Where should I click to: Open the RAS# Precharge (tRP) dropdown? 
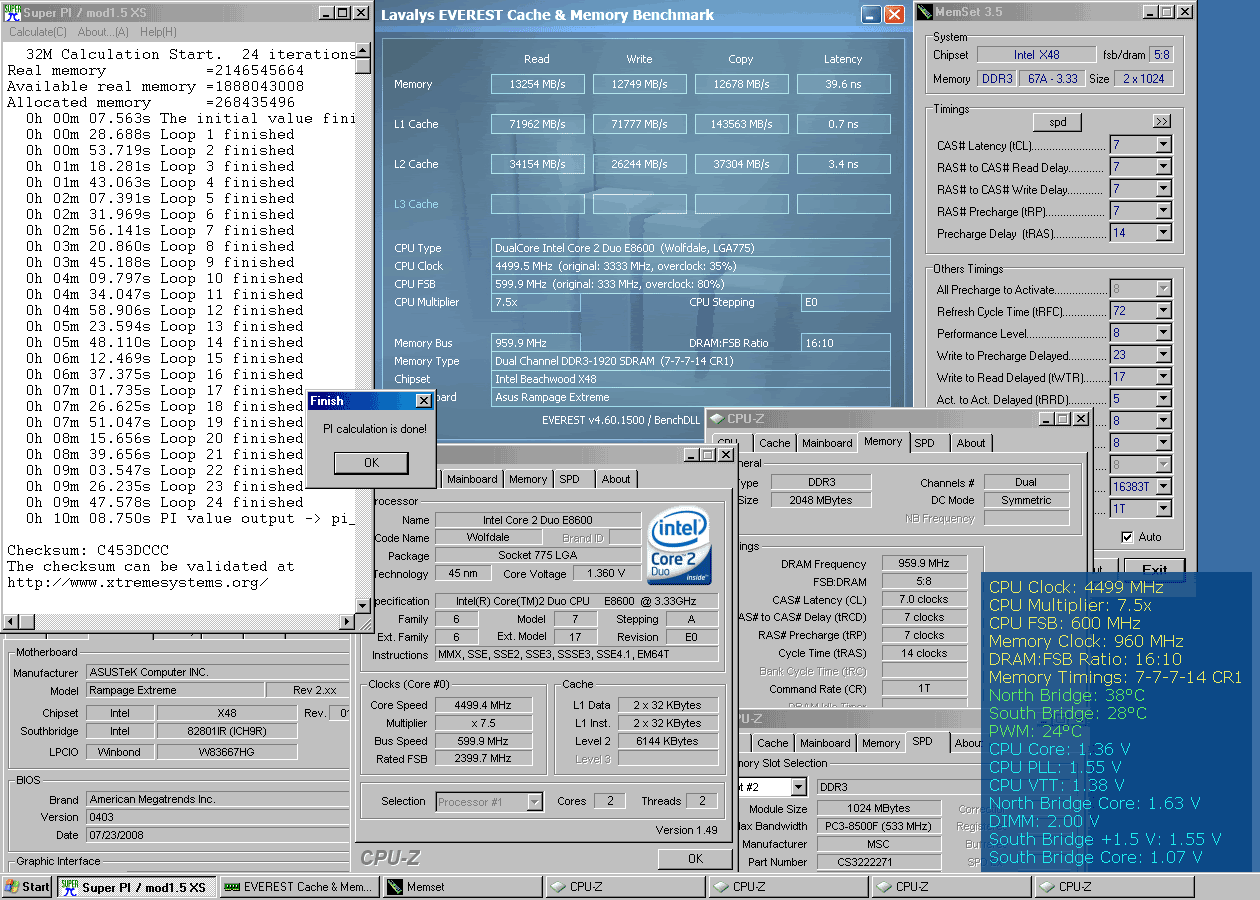click(x=1163, y=211)
